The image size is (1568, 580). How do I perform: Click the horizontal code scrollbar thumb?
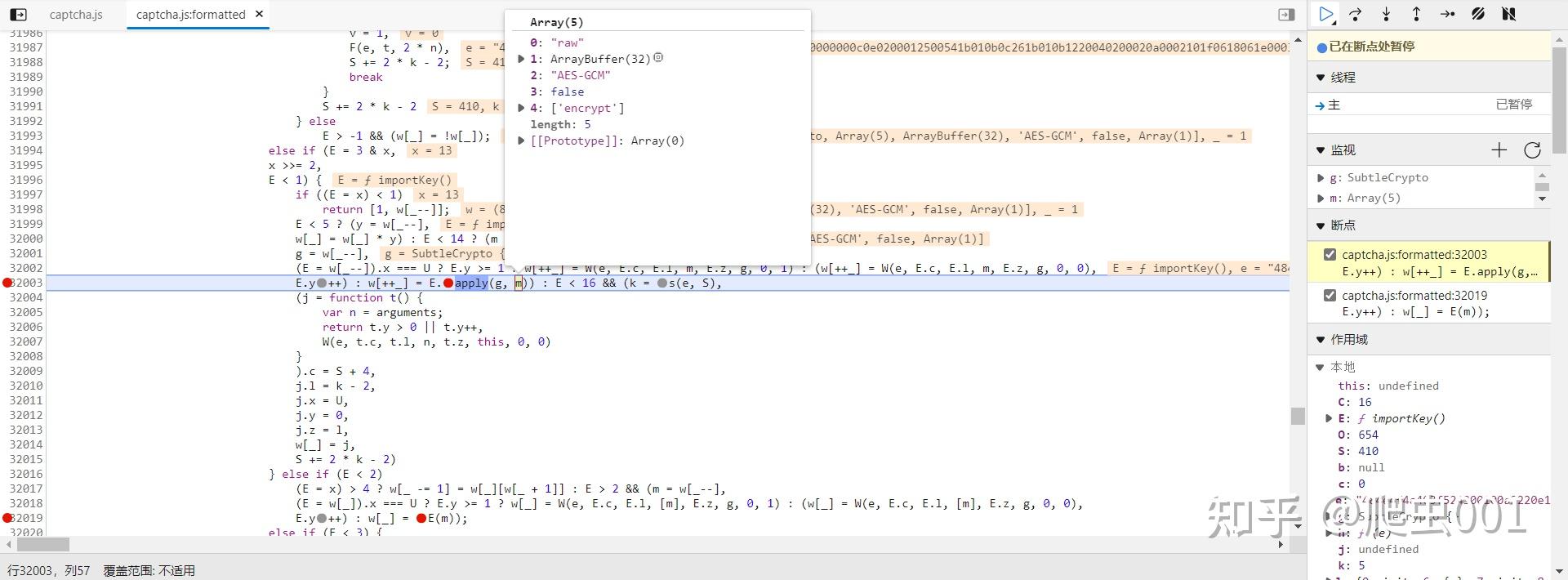[42, 544]
